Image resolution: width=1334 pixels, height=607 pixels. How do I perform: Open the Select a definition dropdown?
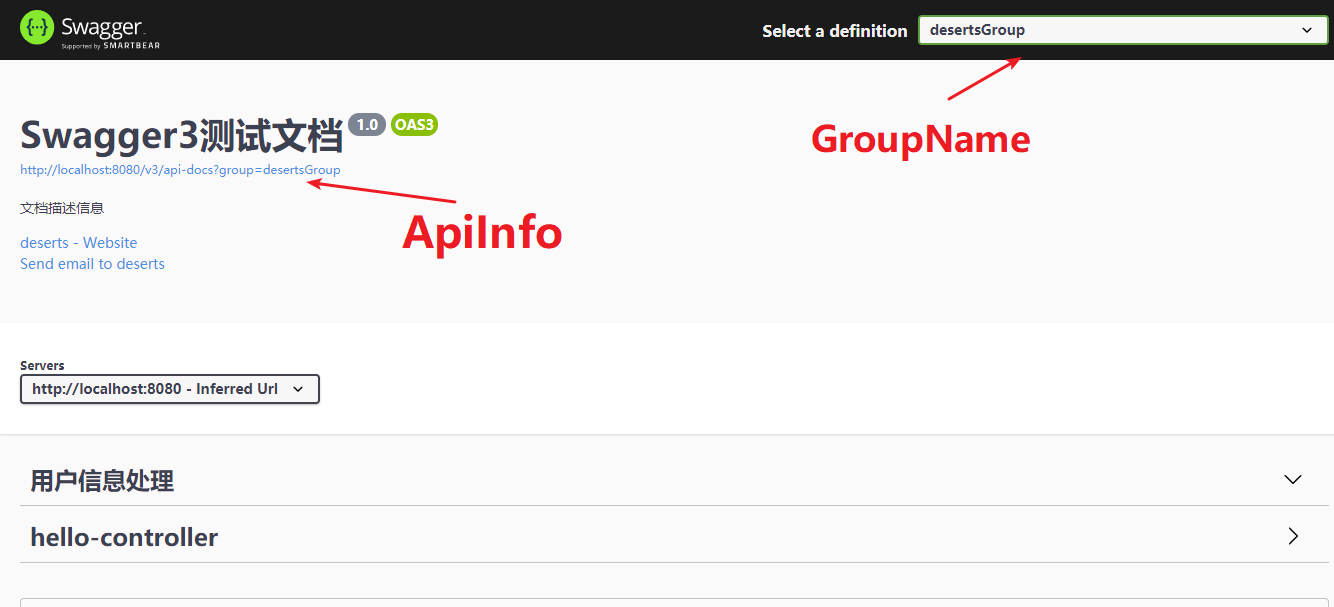(1123, 30)
